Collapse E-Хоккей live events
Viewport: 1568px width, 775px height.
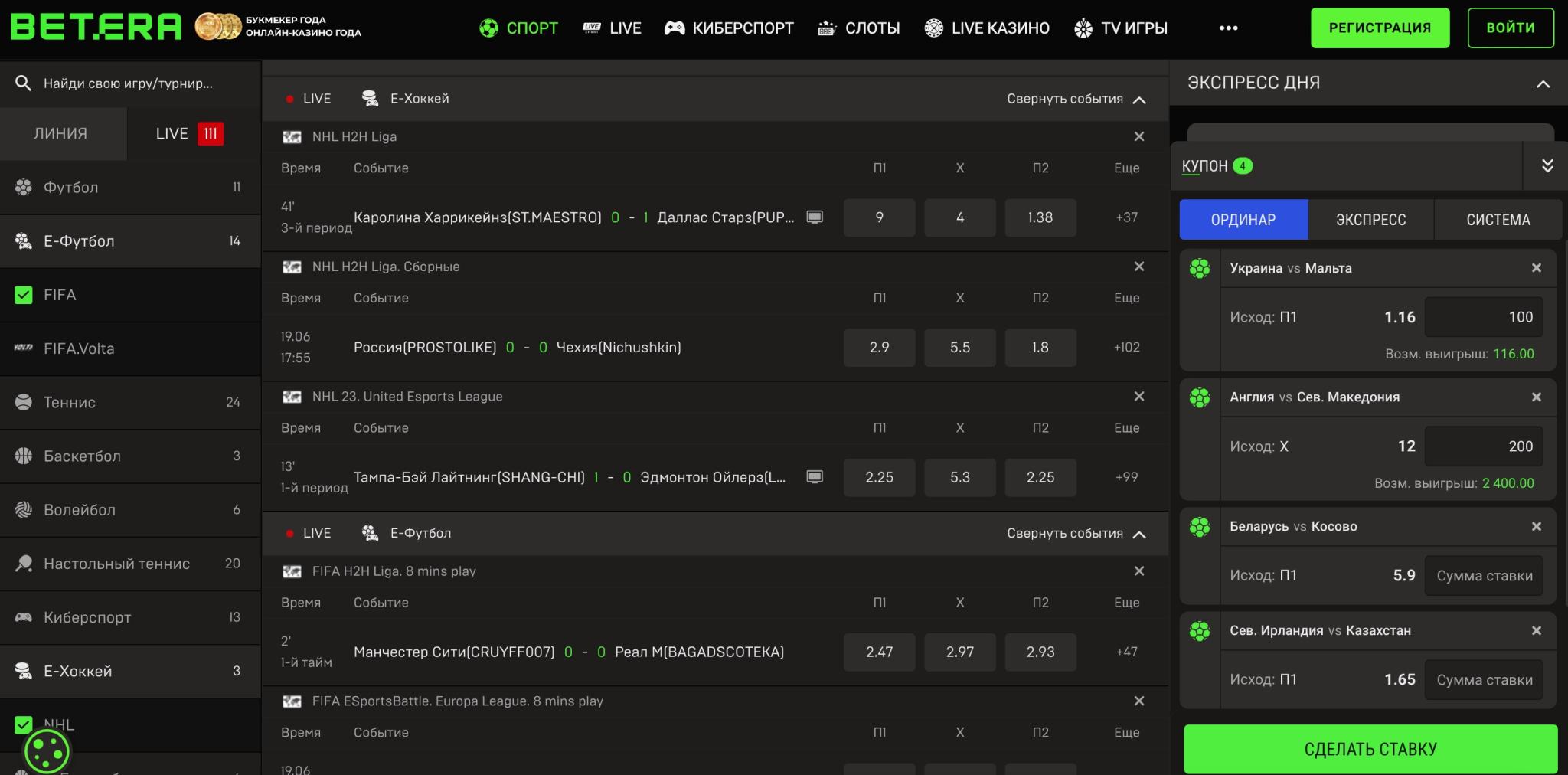(1076, 99)
